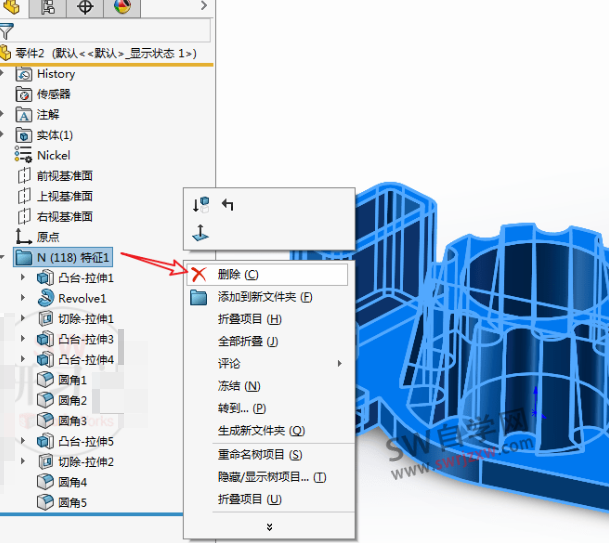This screenshot has width=609, height=543.
Task: Click the normal-to plane popup icon
Action: pyautogui.click(x=200, y=232)
